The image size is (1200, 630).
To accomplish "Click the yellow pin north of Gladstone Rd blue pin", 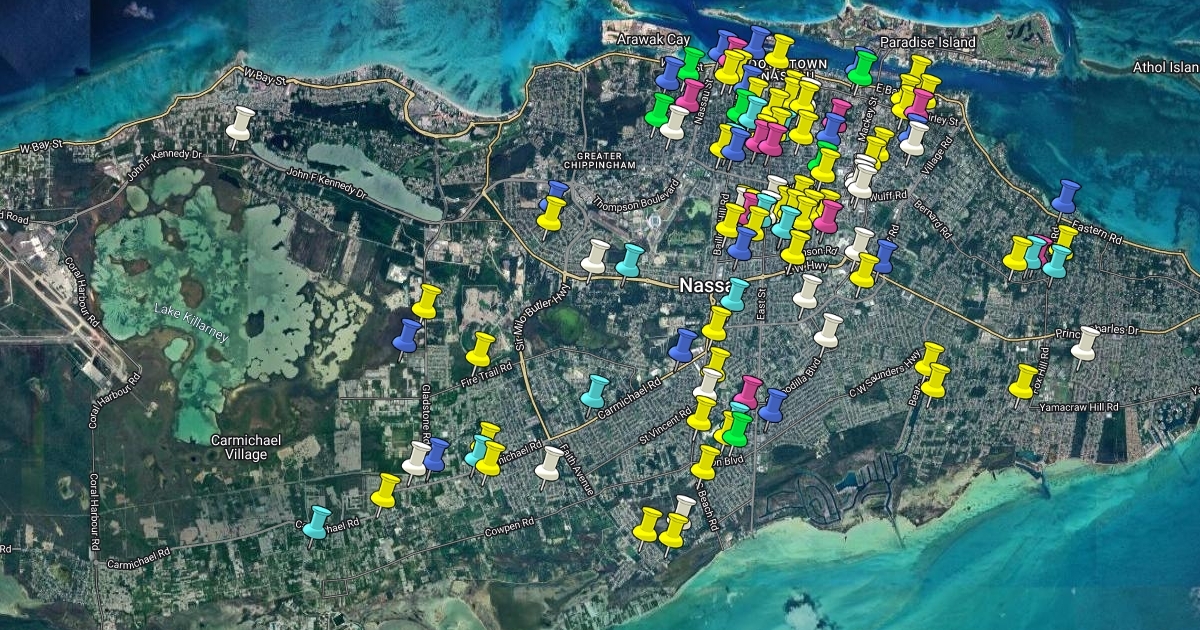I will point(427,300).
